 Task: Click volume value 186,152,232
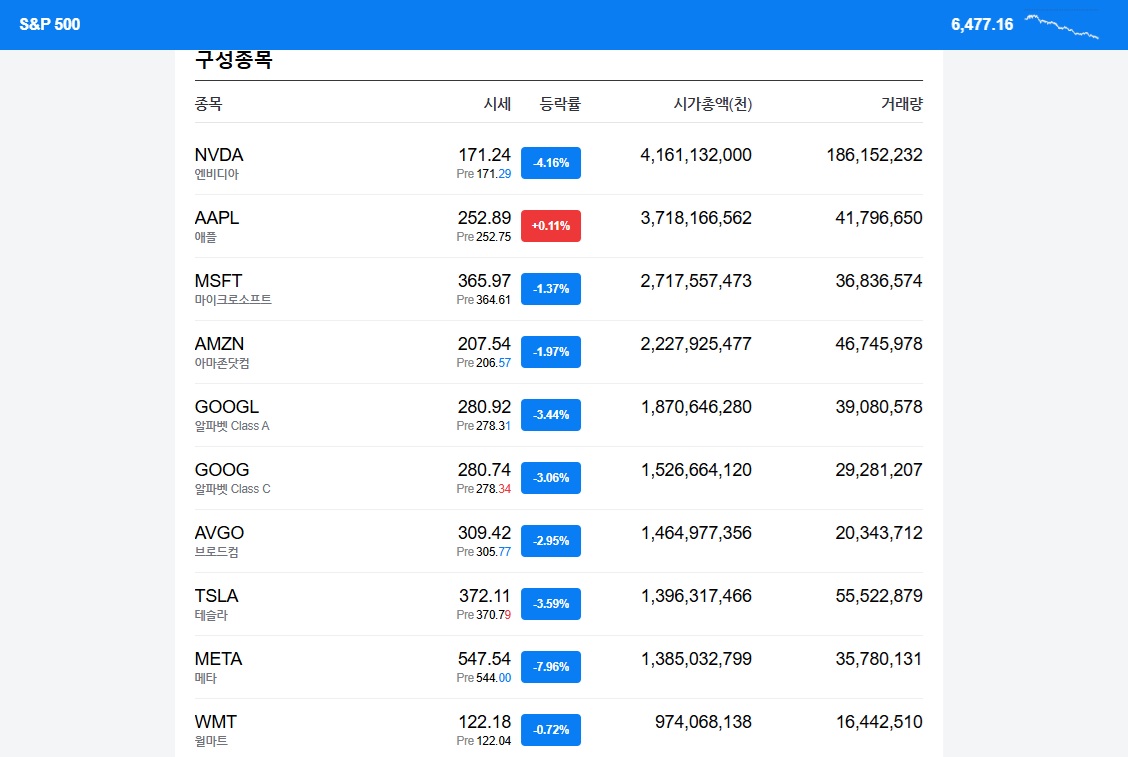pos(874,155)
